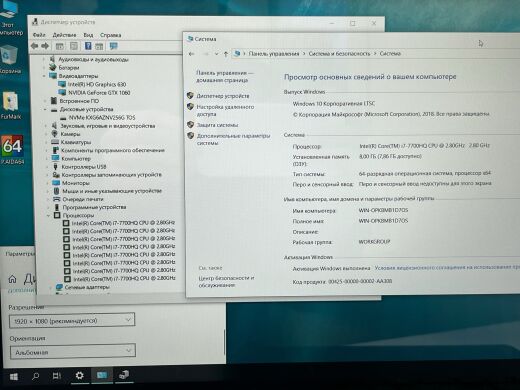Collapse the 'Дисковые устройства' tree node

(x=45, y=109)
